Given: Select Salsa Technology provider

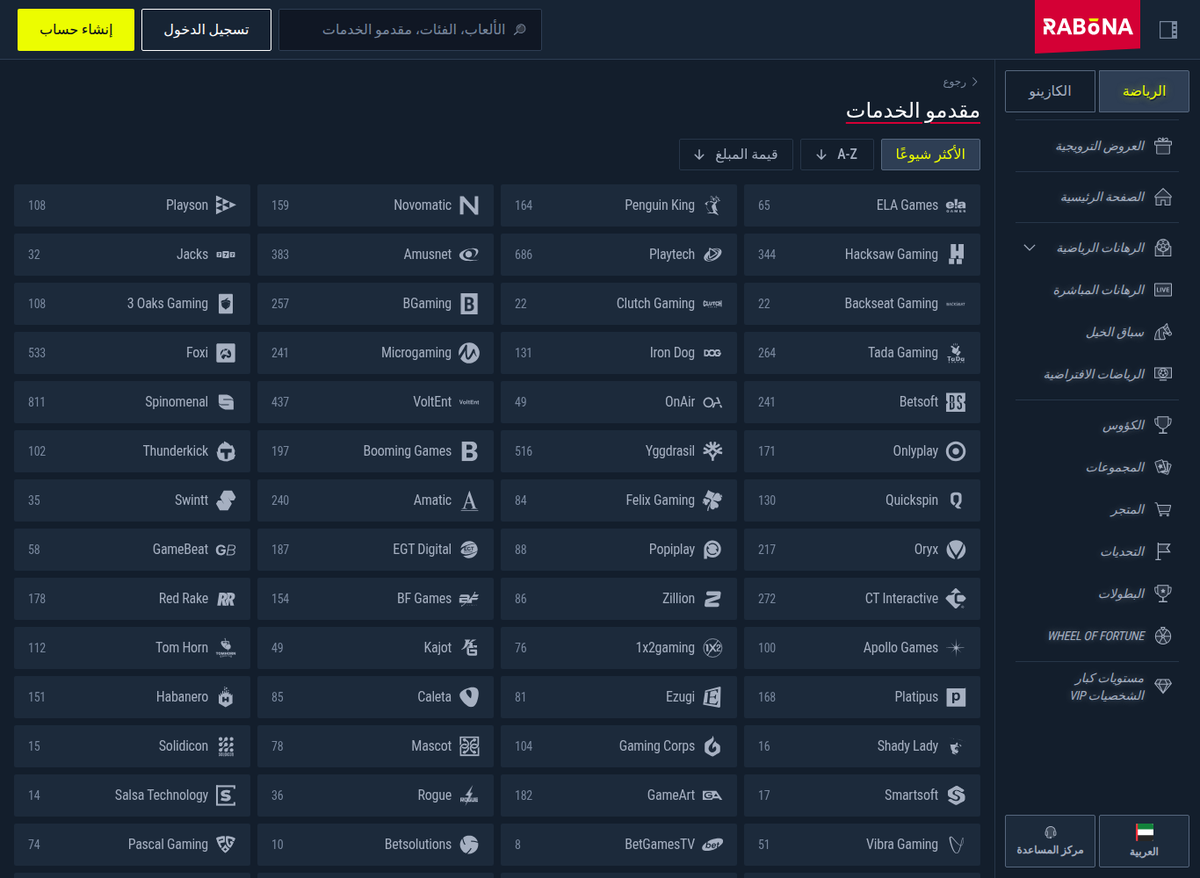Looking at the screenshot, I should (x=132, y=795).
